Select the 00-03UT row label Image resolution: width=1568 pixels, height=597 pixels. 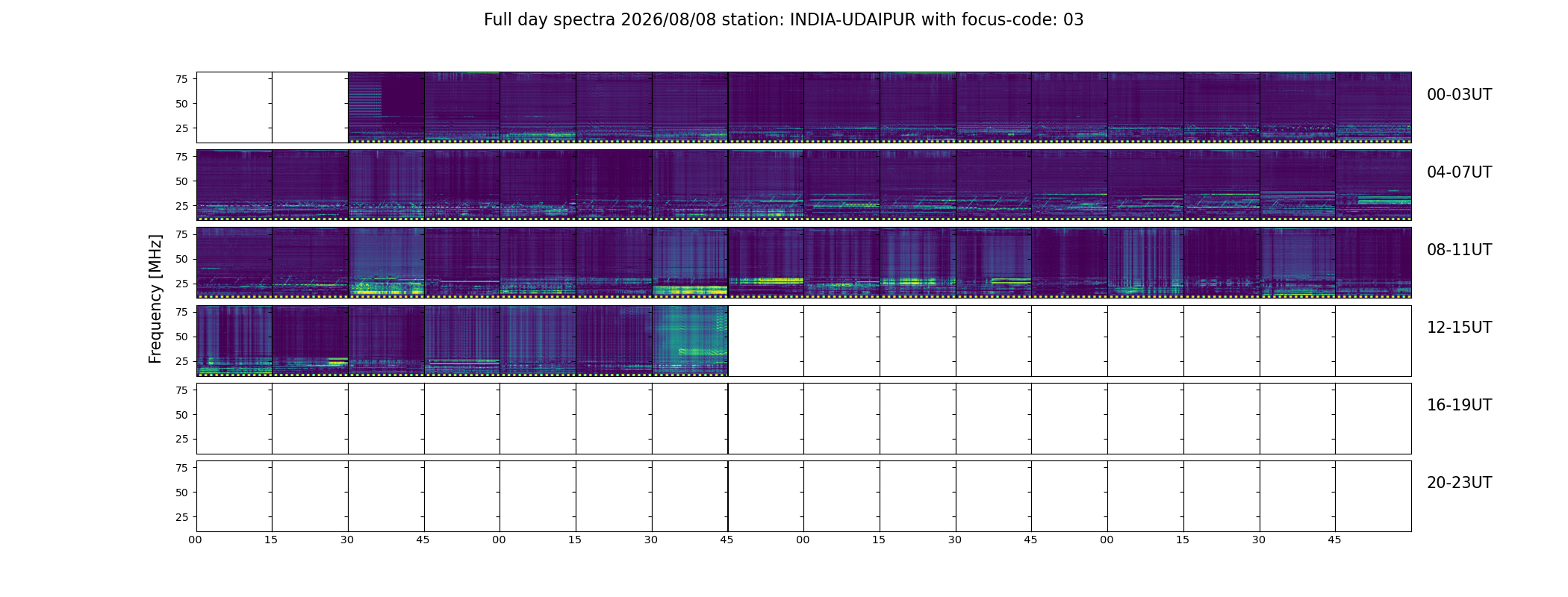[1459, 95]
